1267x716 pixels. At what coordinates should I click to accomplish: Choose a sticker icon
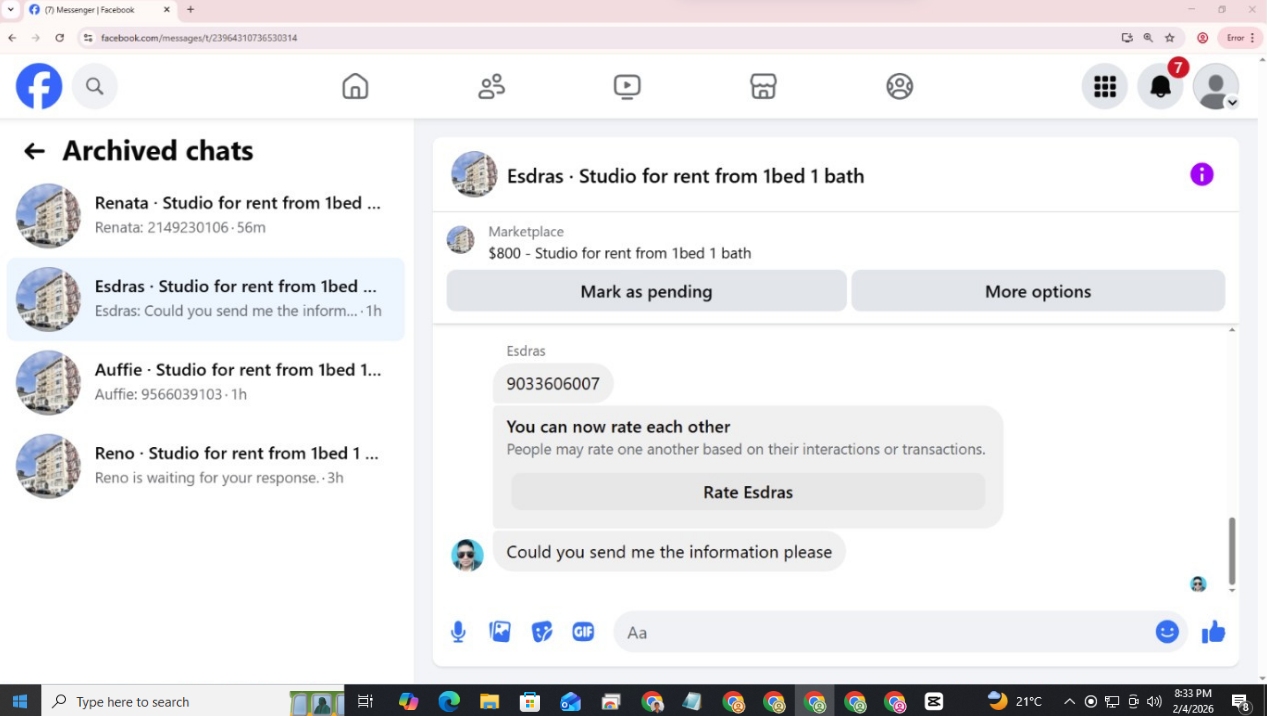[x=542, y=632]
